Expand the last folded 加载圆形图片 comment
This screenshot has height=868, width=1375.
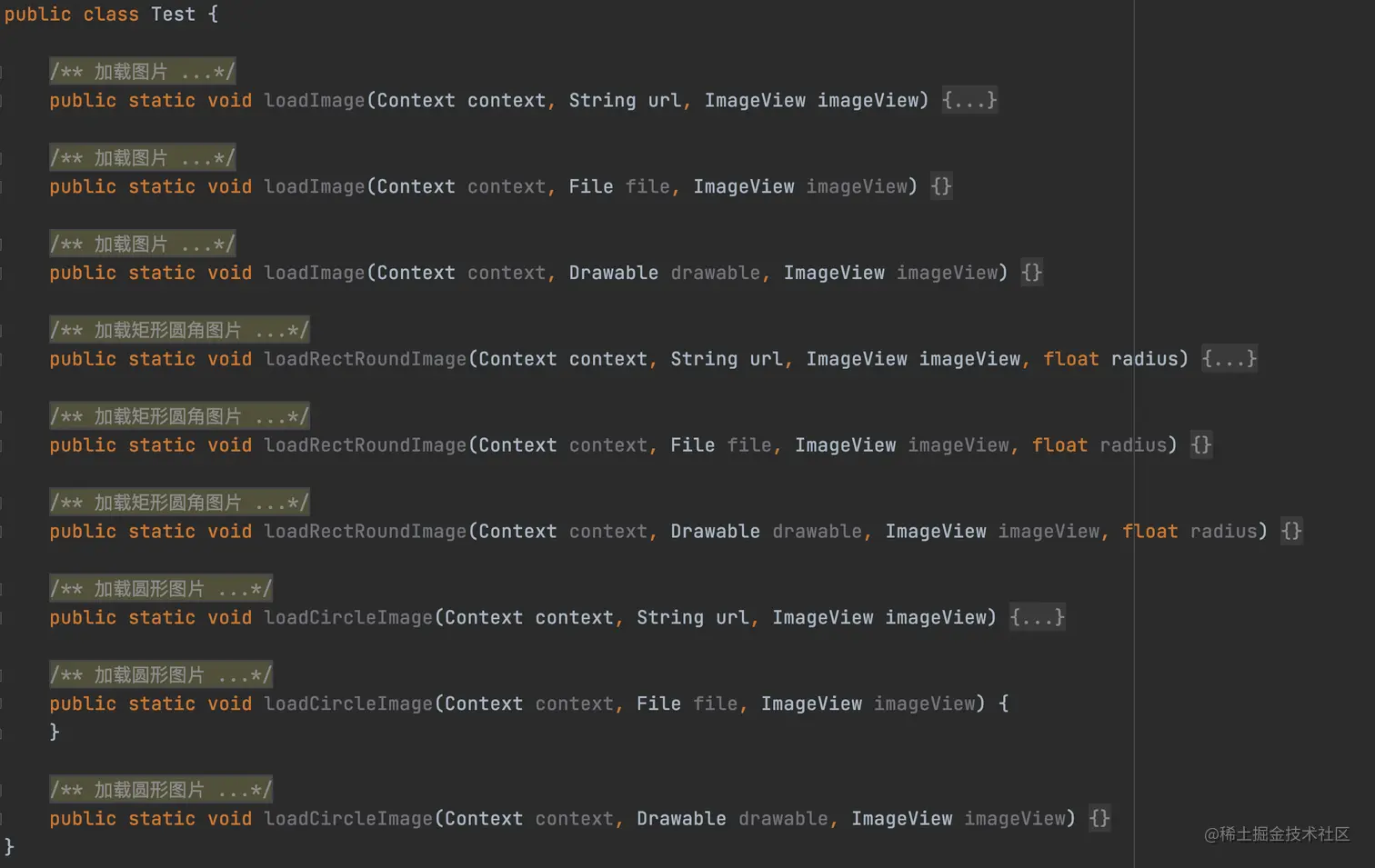point(161,790)
